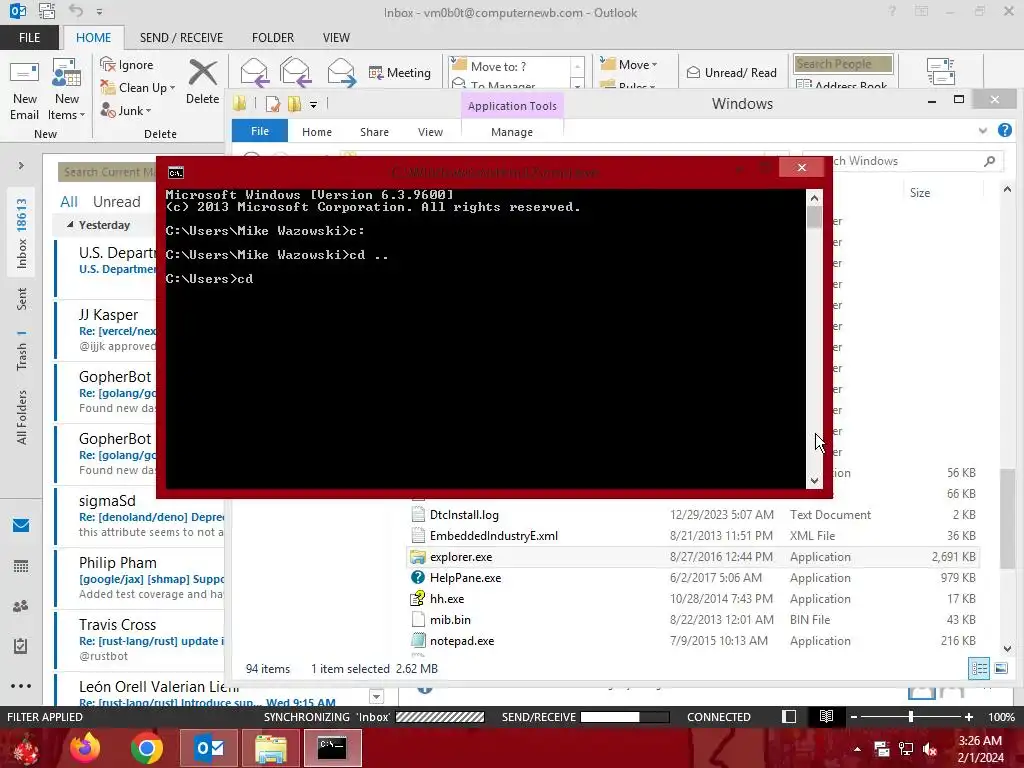
Task: Open Explorer Share tab
Action: pos(374,132)
